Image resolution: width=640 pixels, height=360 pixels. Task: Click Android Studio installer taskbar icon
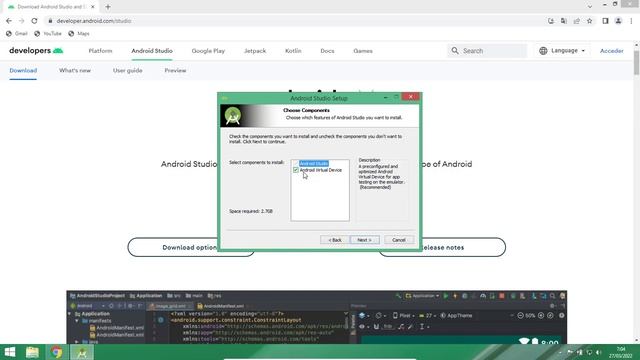point(82,352)
